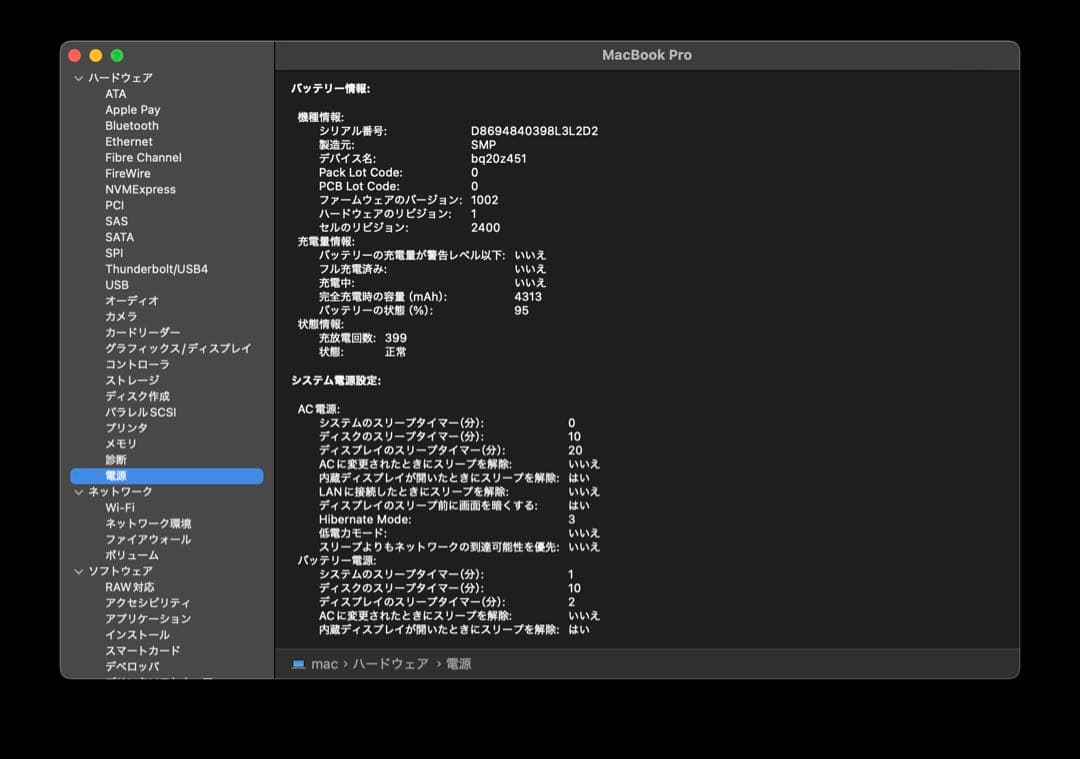Open the Apple Pay section

pos(132,109)
